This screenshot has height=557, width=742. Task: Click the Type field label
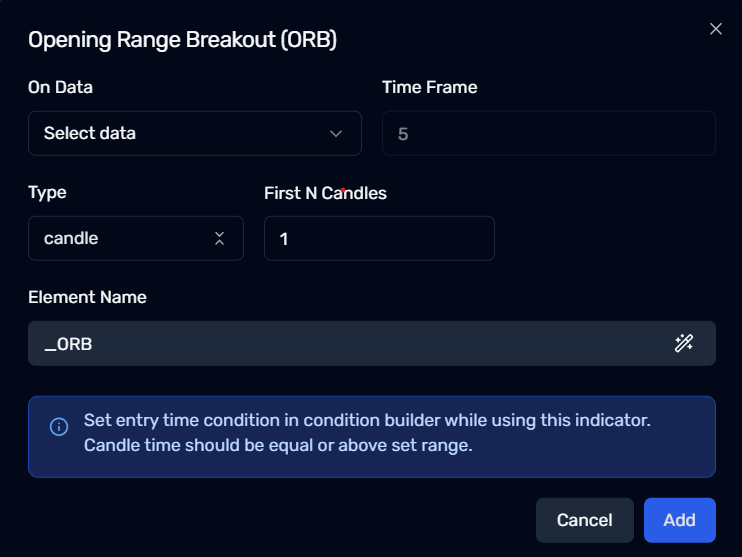47,193
